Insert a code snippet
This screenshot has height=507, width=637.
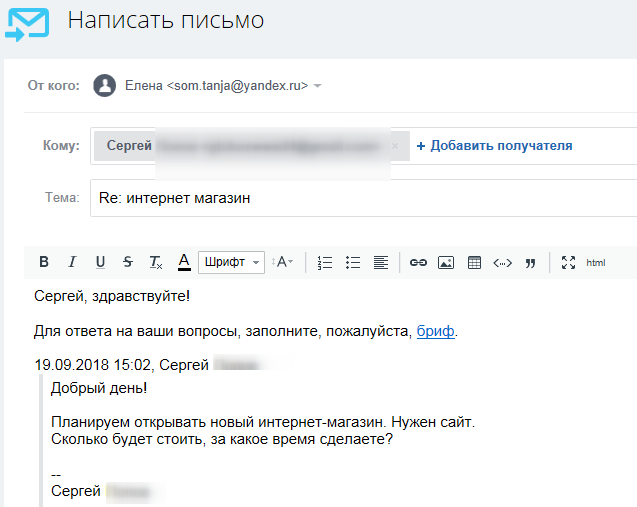(x=503, y=263)
